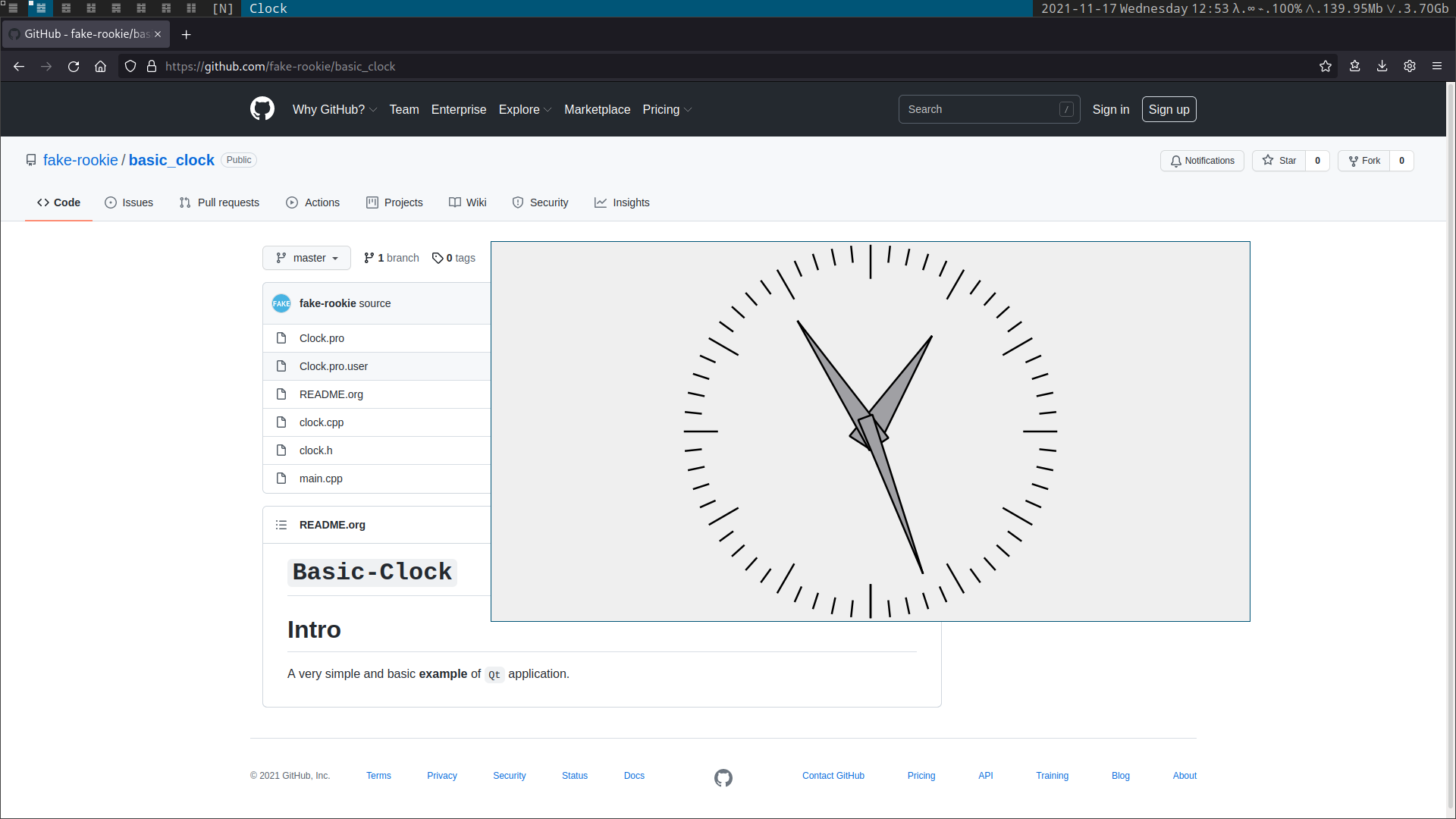Click the GitHub octocat logo icon
Screen dimensions: 1456x819
260,109
